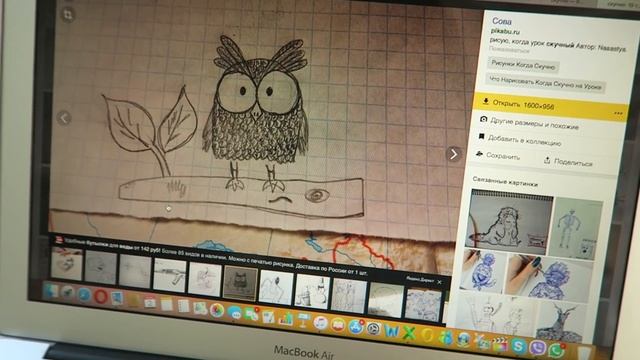Open Keynote in the Dock
Viewport: 640px width, 360px height.
(x=303, y=320)
